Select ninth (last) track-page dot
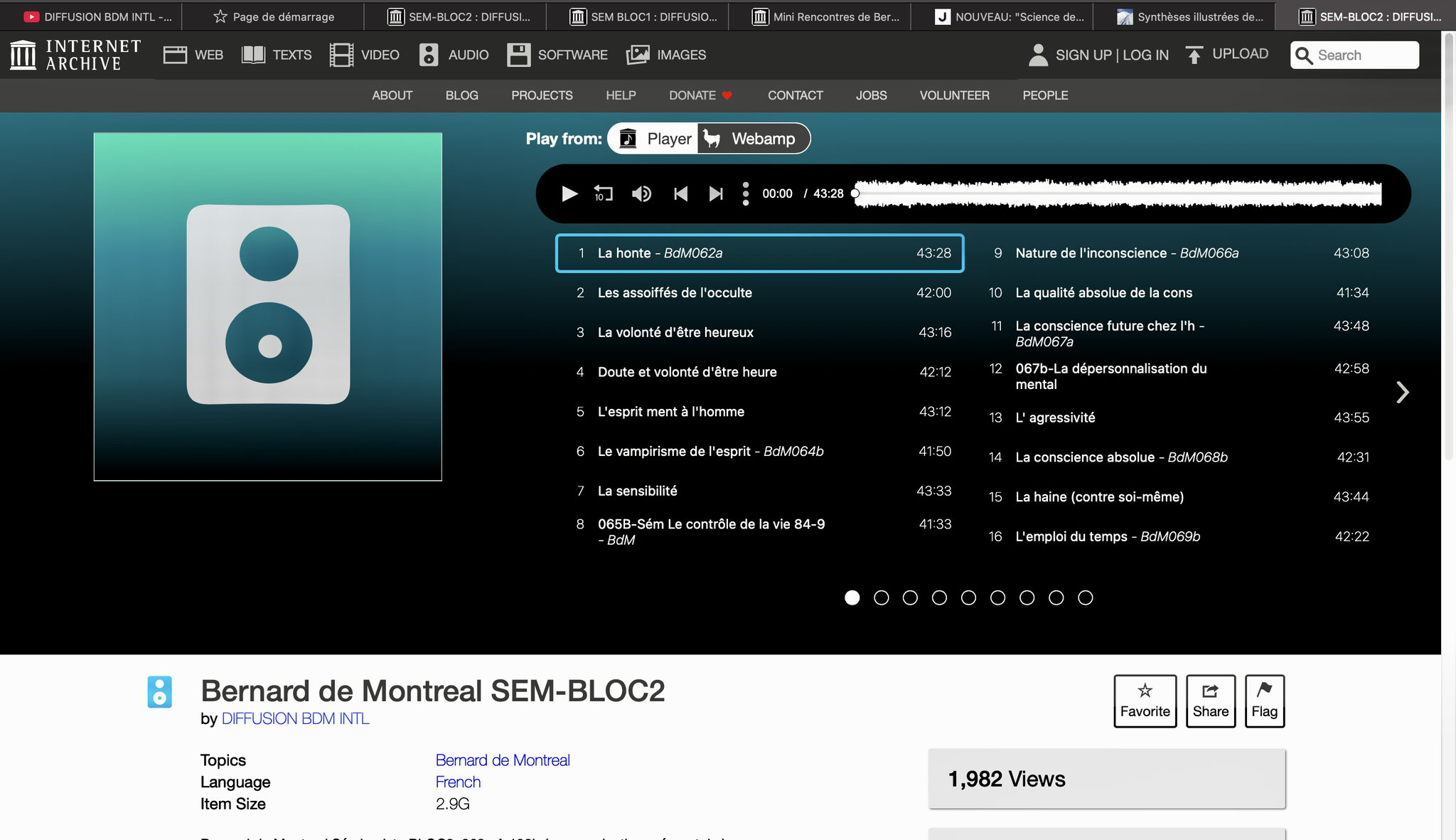 pyautogui.click(x=1085, y=597)
